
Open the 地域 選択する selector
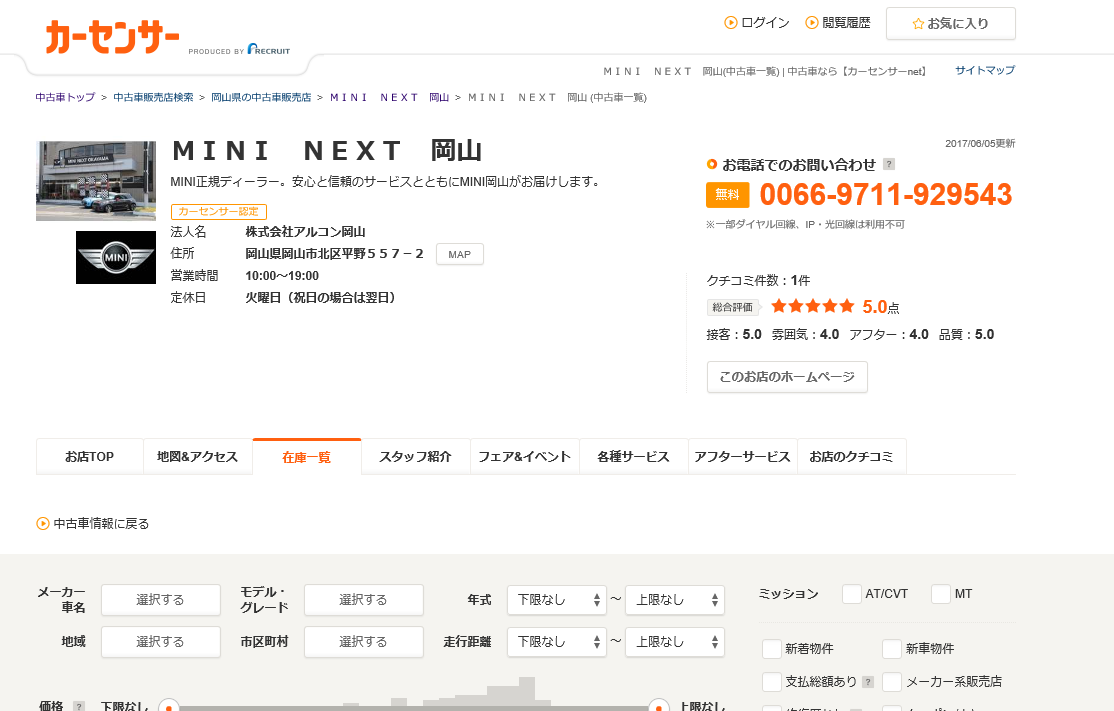(161, 642)
